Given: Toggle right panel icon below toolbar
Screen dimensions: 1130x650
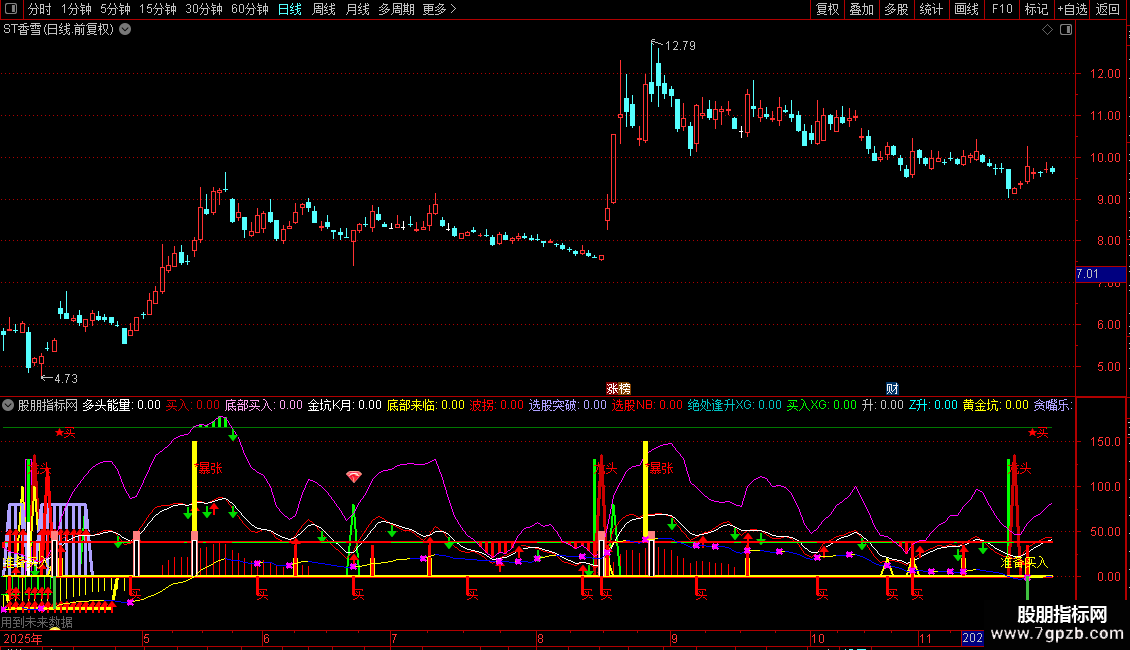Looking at the screenshot, I should click(x=1065, y=30).
